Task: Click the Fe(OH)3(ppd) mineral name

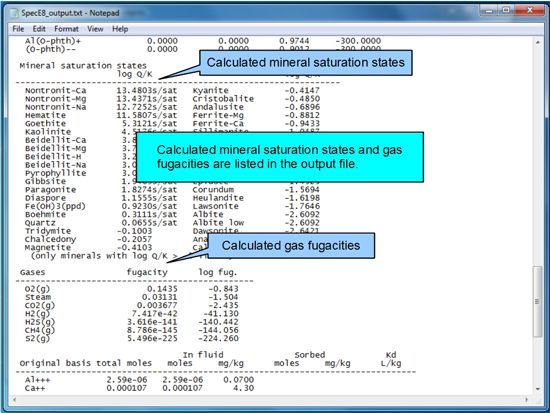Action: point(55,206)
